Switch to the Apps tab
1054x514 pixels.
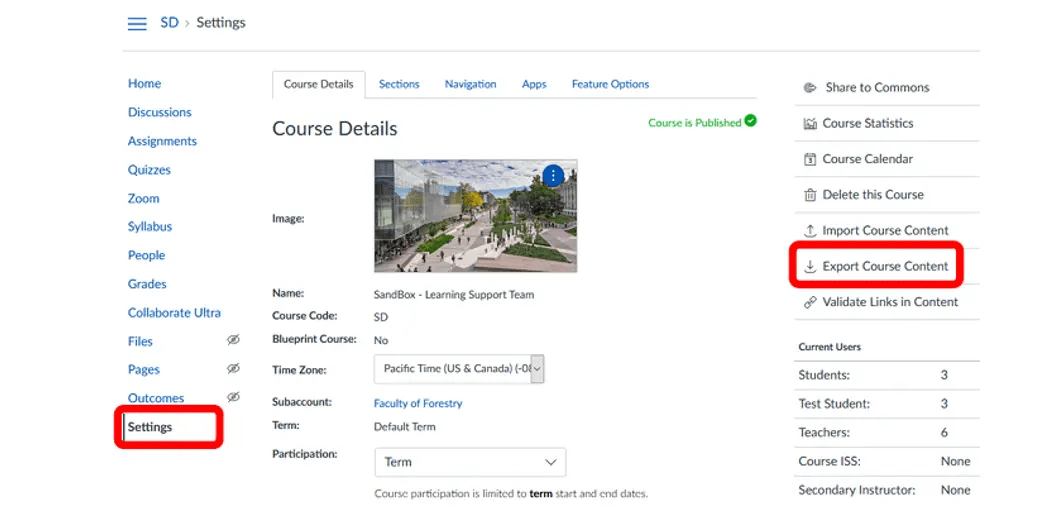(534, 85)
